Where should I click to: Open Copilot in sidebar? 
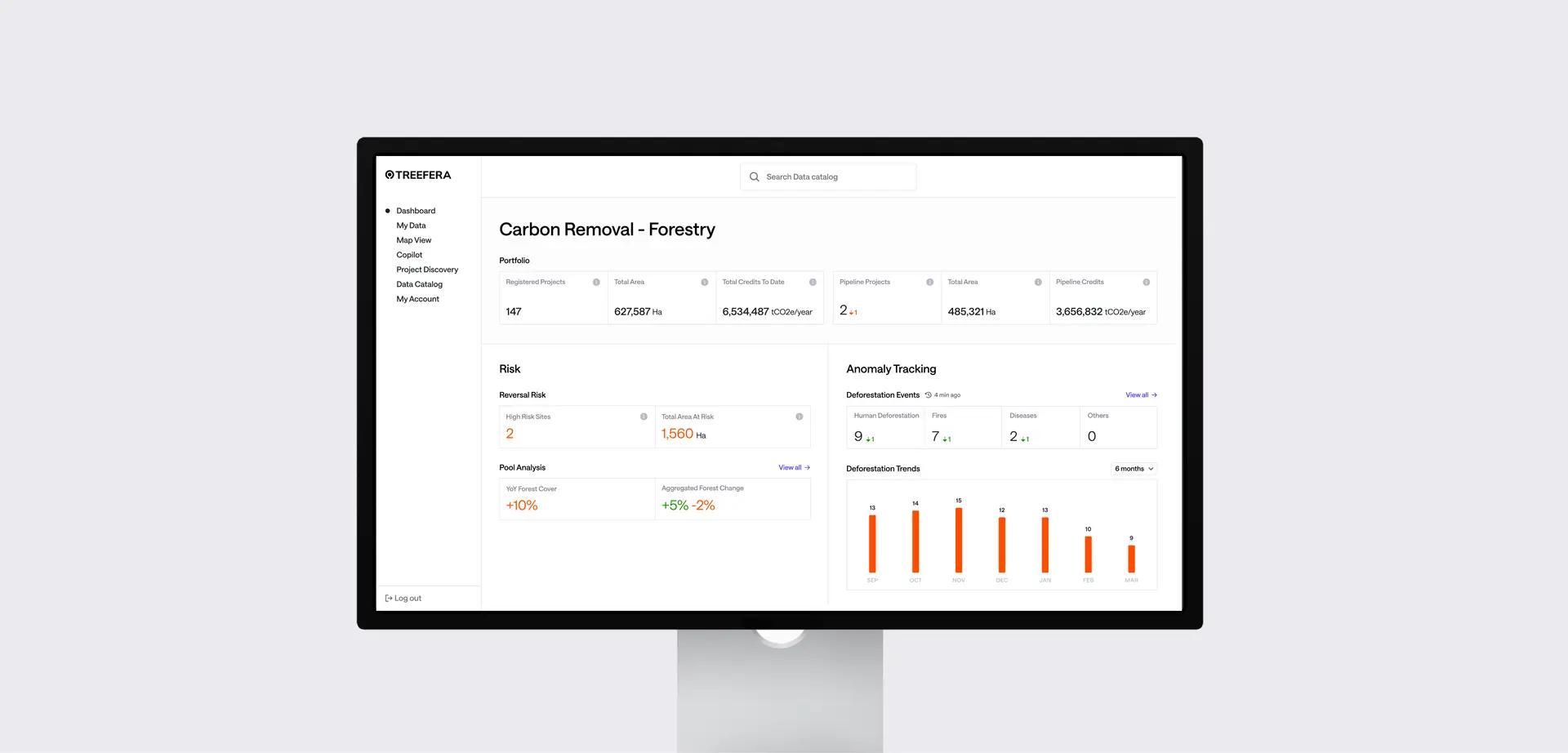tap(409, 255)
